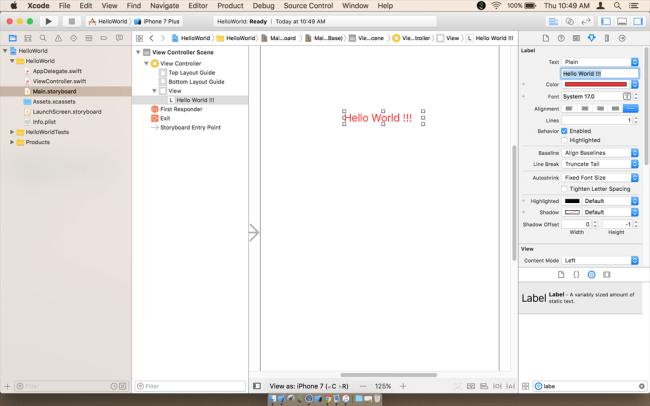Open the related items grid menu

click(139, 38)
